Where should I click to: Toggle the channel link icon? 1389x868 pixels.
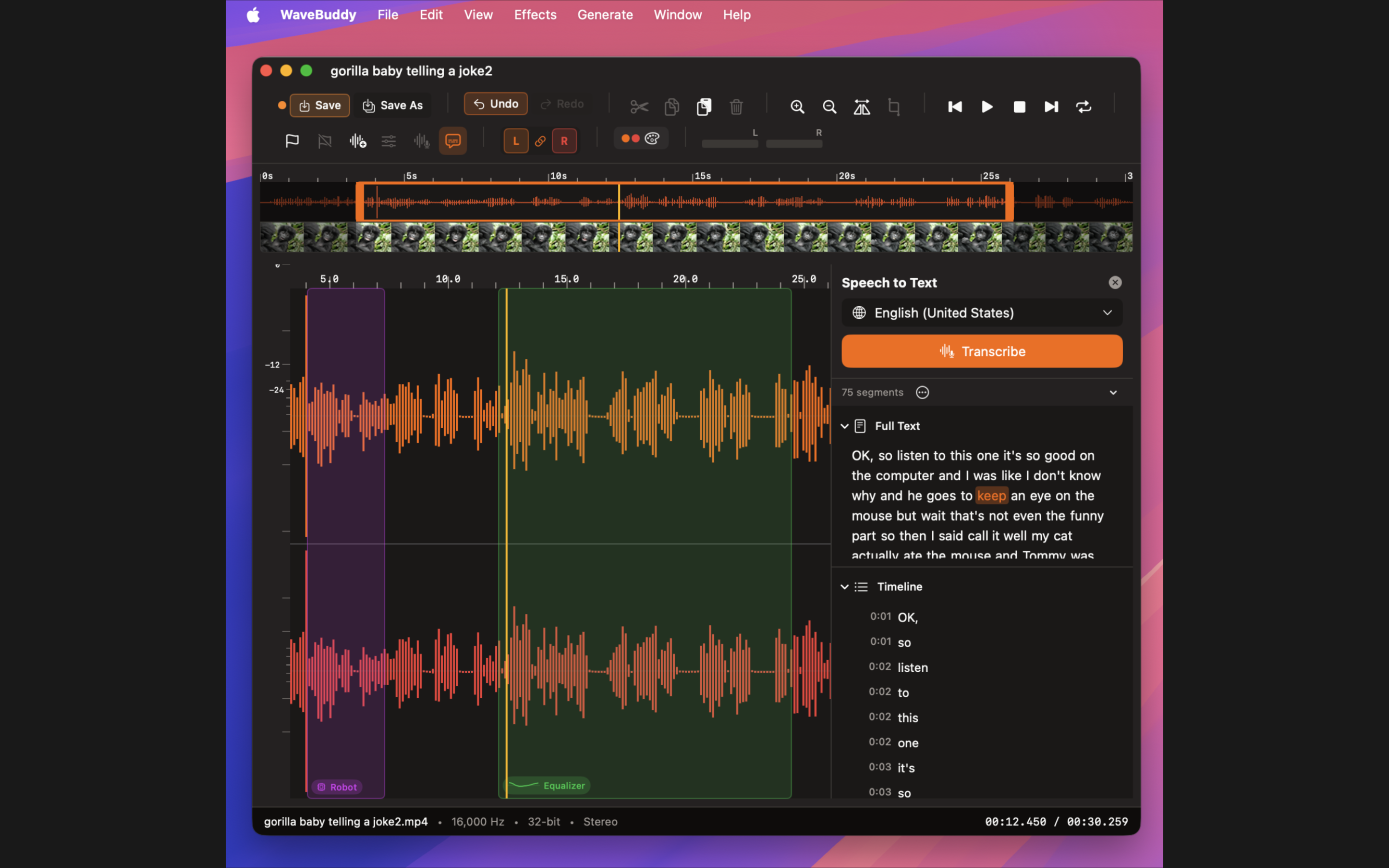(x=540, y=141)
